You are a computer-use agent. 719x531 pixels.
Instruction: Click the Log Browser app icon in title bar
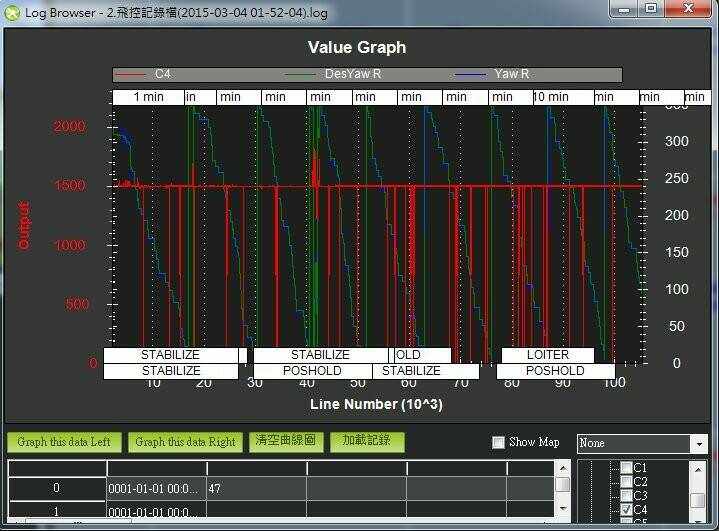click(x=12, y=9)
